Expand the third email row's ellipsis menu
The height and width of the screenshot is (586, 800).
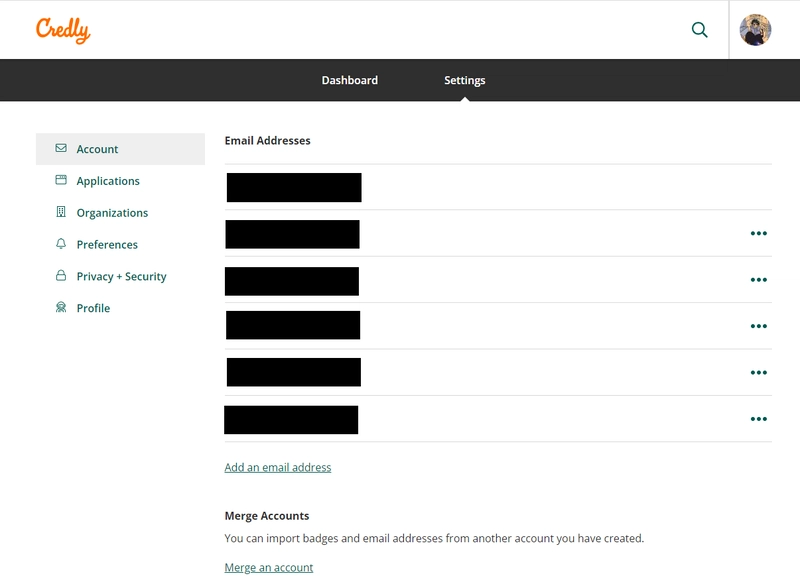[758, 280]
